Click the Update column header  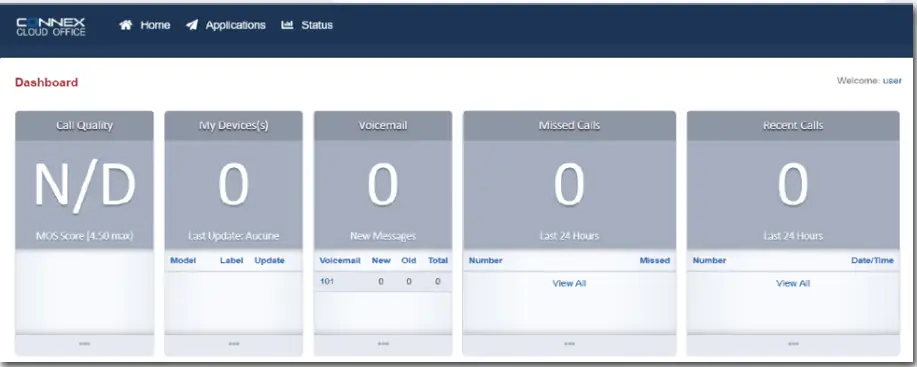tap(270, 261)
